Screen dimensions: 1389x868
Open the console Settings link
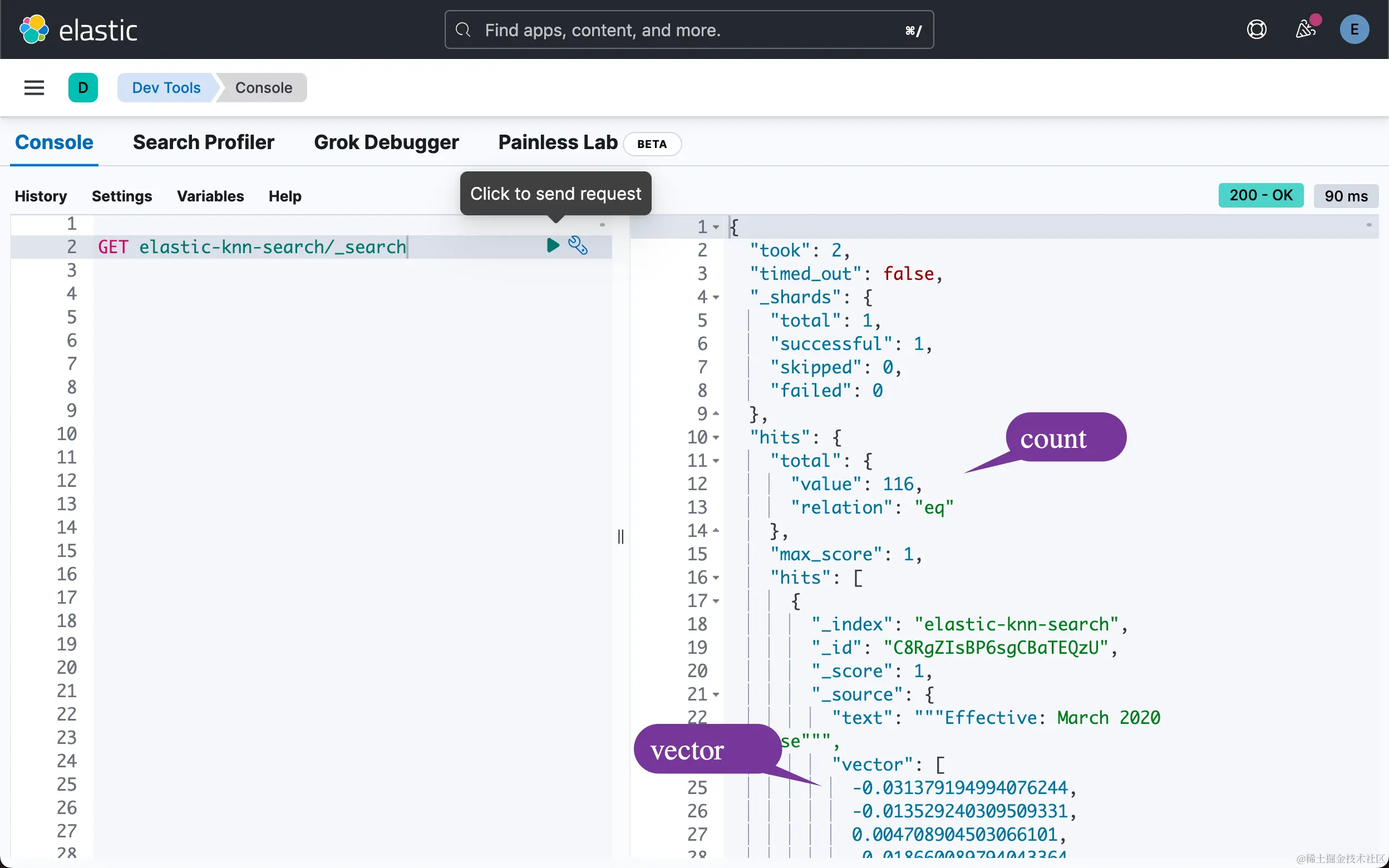point(122,196)
